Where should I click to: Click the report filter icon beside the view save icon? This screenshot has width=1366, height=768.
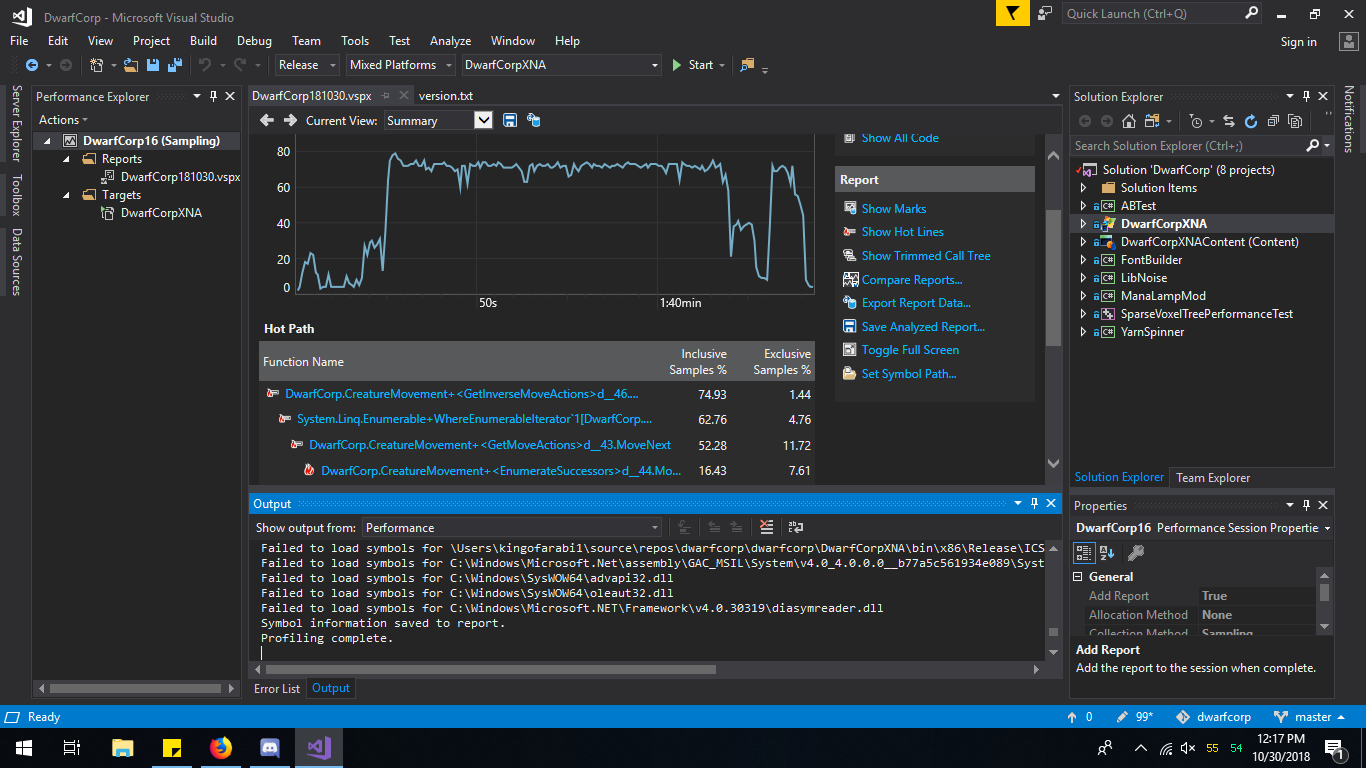tap(534, 120)
